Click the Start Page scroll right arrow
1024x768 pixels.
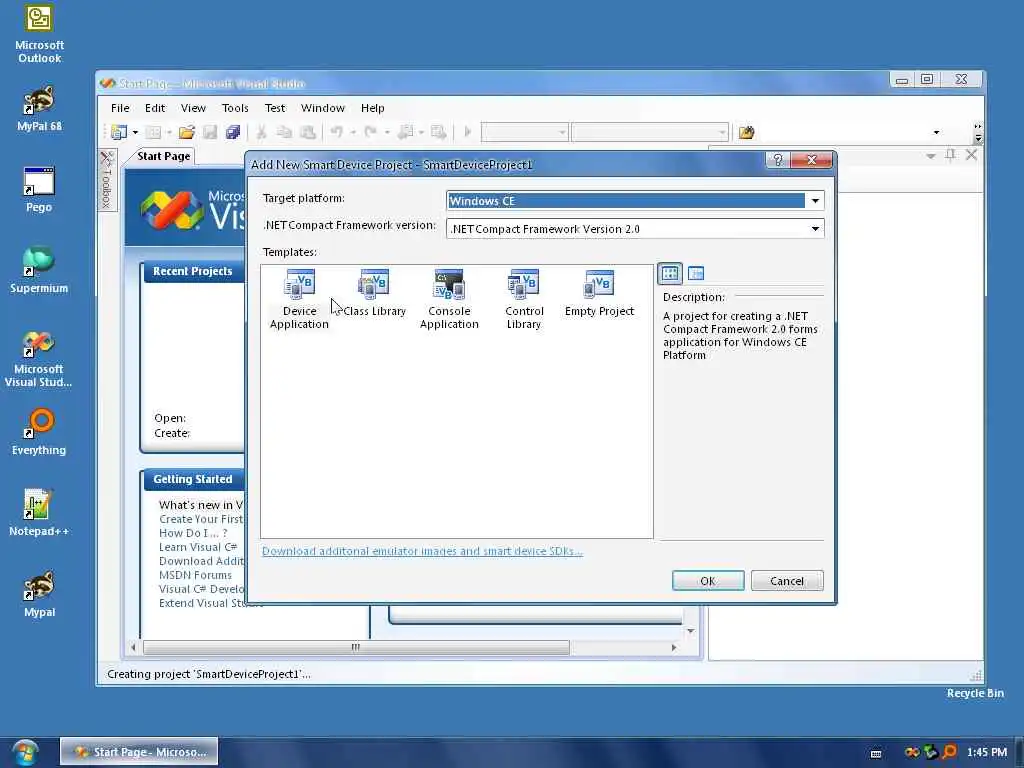(x=674, y=647)
